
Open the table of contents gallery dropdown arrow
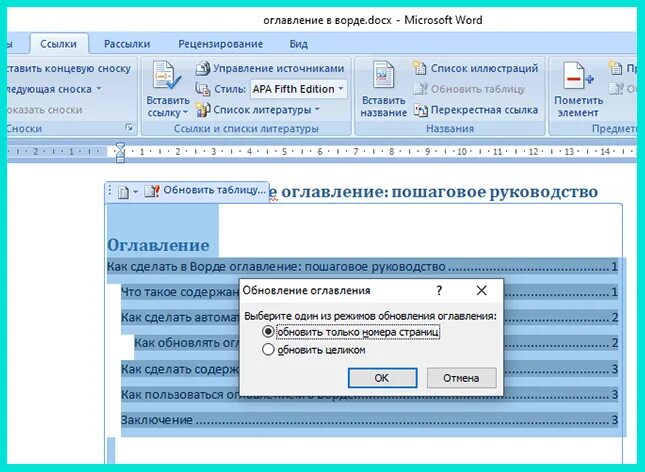[x=135, y=192]
